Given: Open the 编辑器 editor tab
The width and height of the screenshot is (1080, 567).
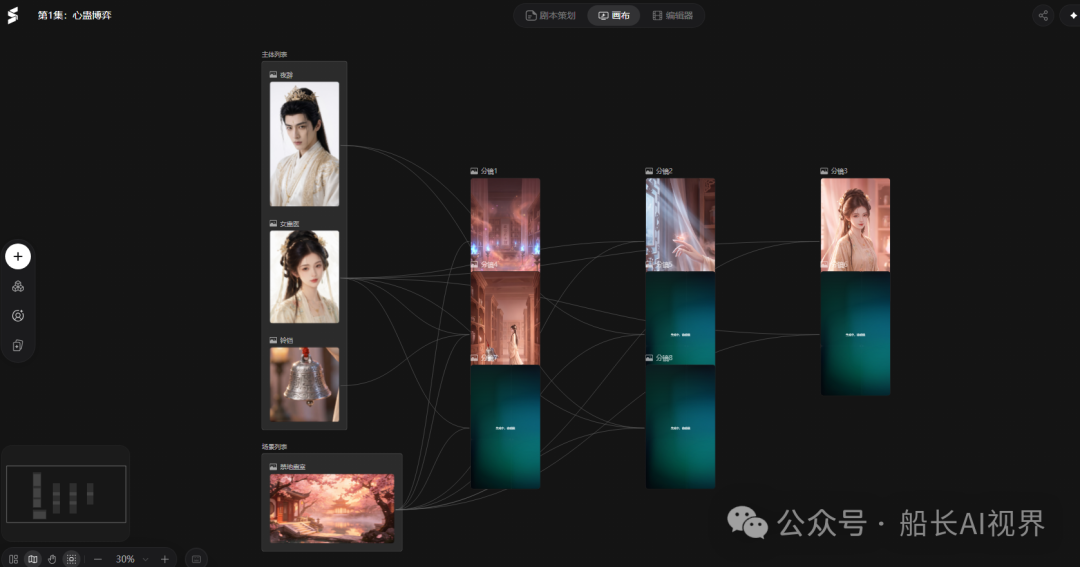Looking at the screenshot, I should [673, 15].
